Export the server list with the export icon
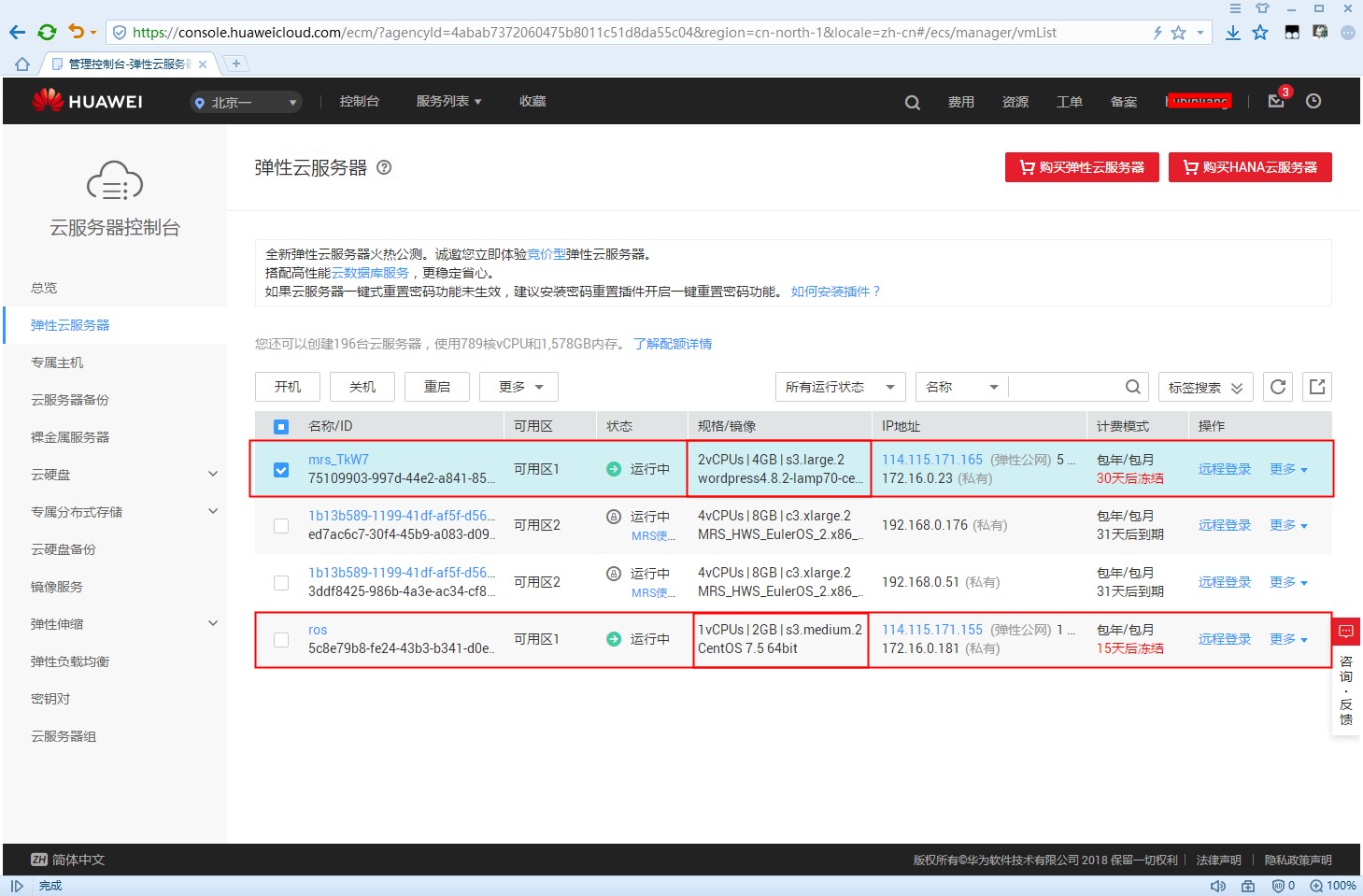Image resolution: width=1363 pixels, height=896 pixels. click(x=1316, y=387)
